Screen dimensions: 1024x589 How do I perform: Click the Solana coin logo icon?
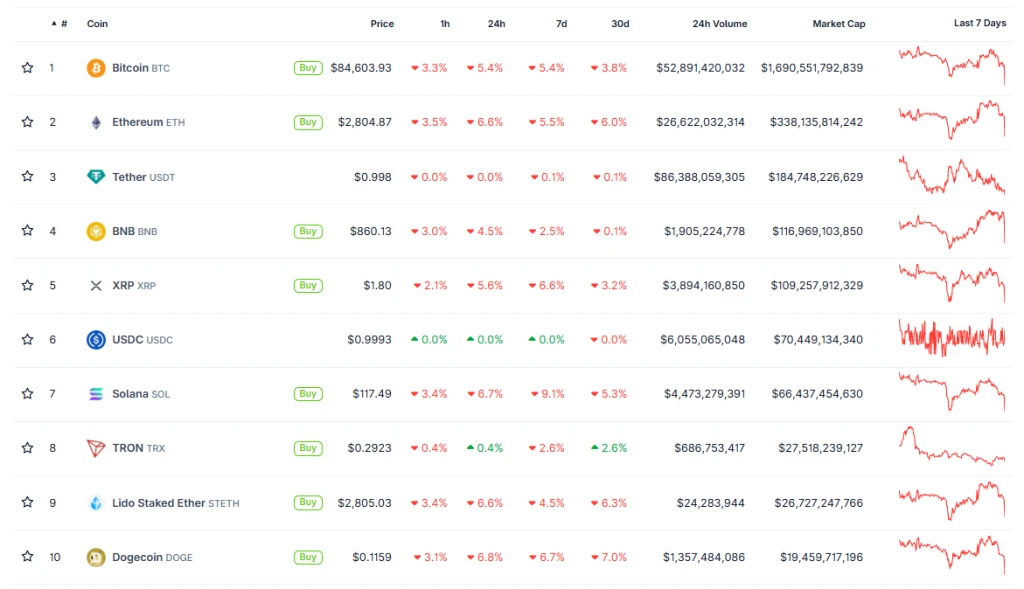pyautogui.click(x=96, y=394)
